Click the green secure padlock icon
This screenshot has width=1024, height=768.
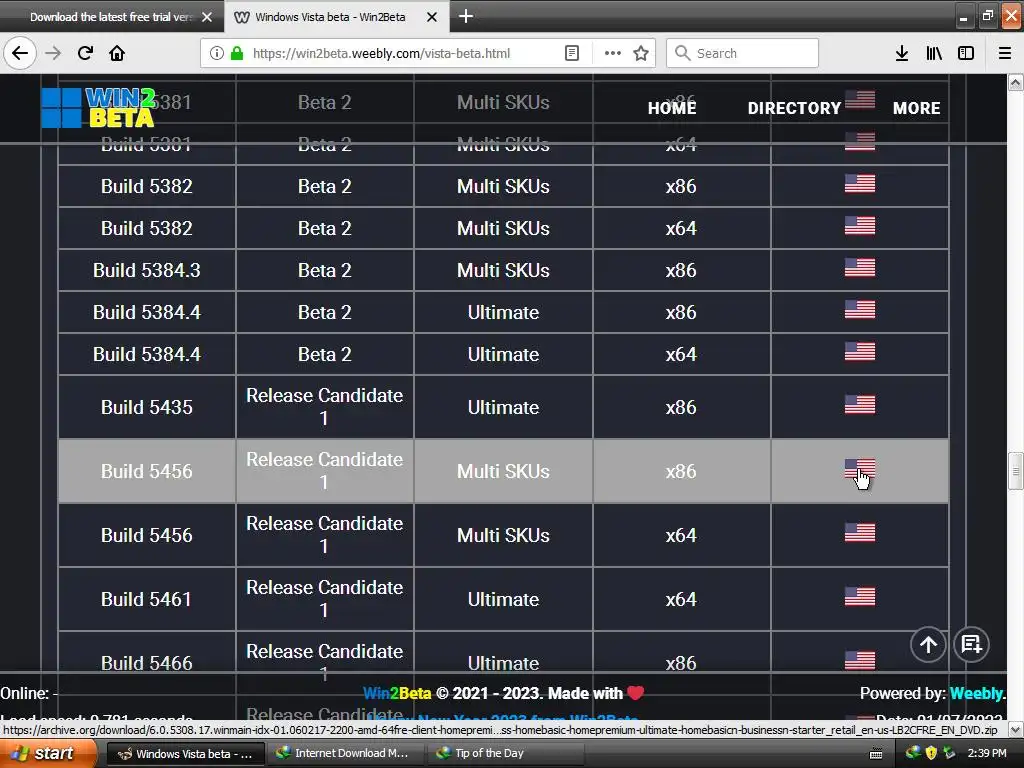coord(237,53)
